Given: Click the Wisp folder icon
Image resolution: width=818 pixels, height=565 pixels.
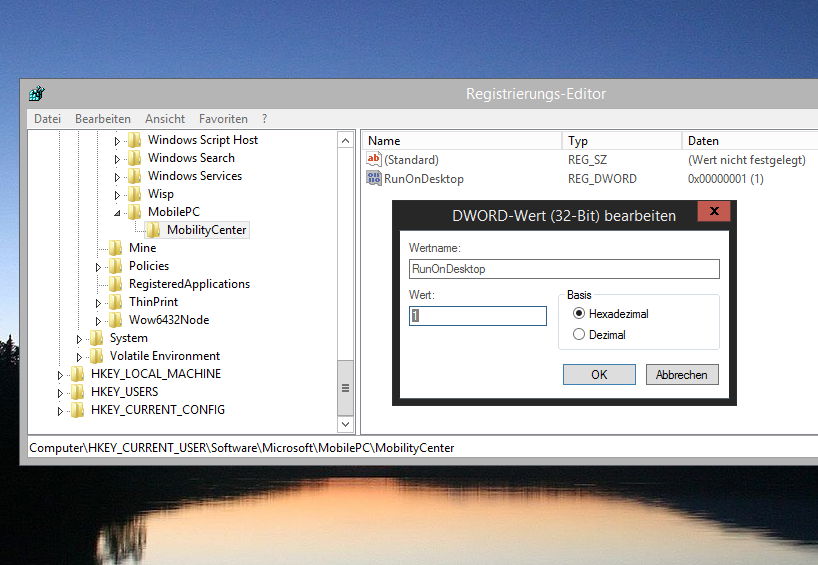Looking at the screenshot, I should point(135,194).
